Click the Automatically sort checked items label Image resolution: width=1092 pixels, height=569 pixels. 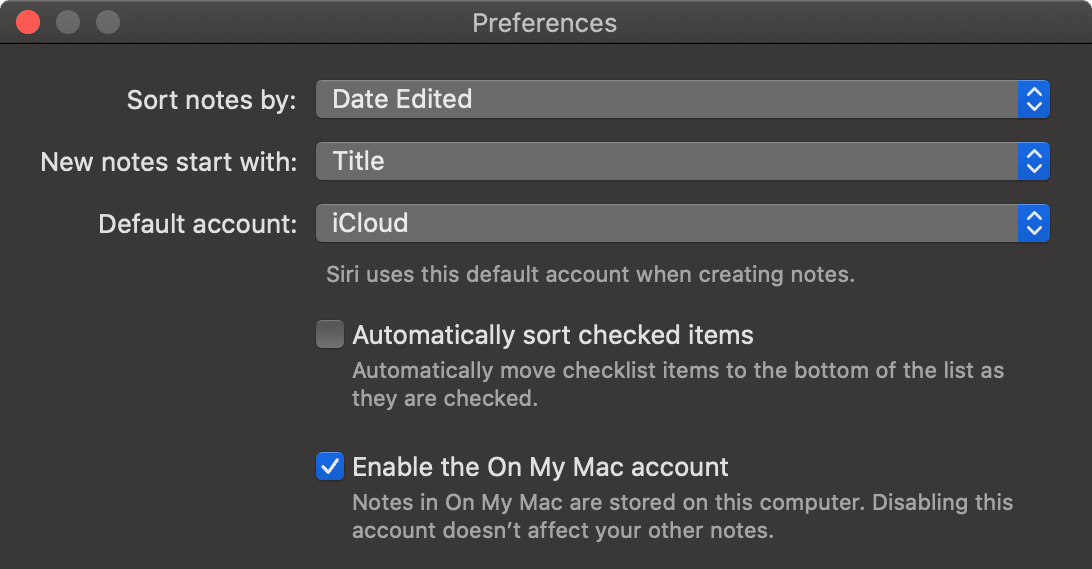pos(552,334)
